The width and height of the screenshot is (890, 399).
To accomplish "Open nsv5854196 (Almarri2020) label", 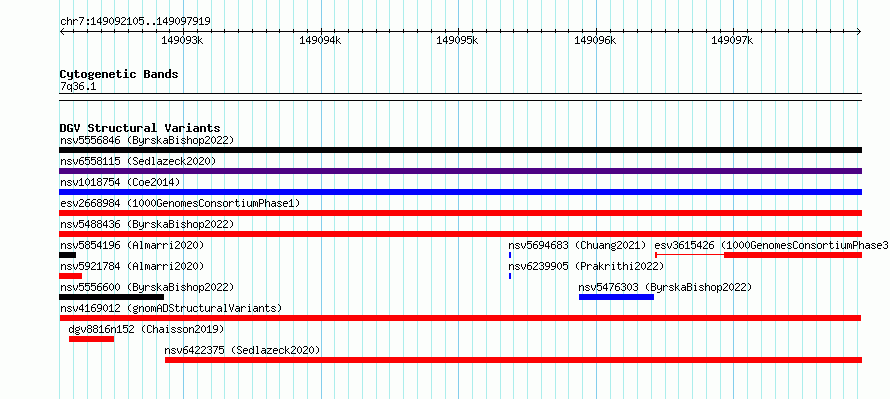I will (132, 245).
